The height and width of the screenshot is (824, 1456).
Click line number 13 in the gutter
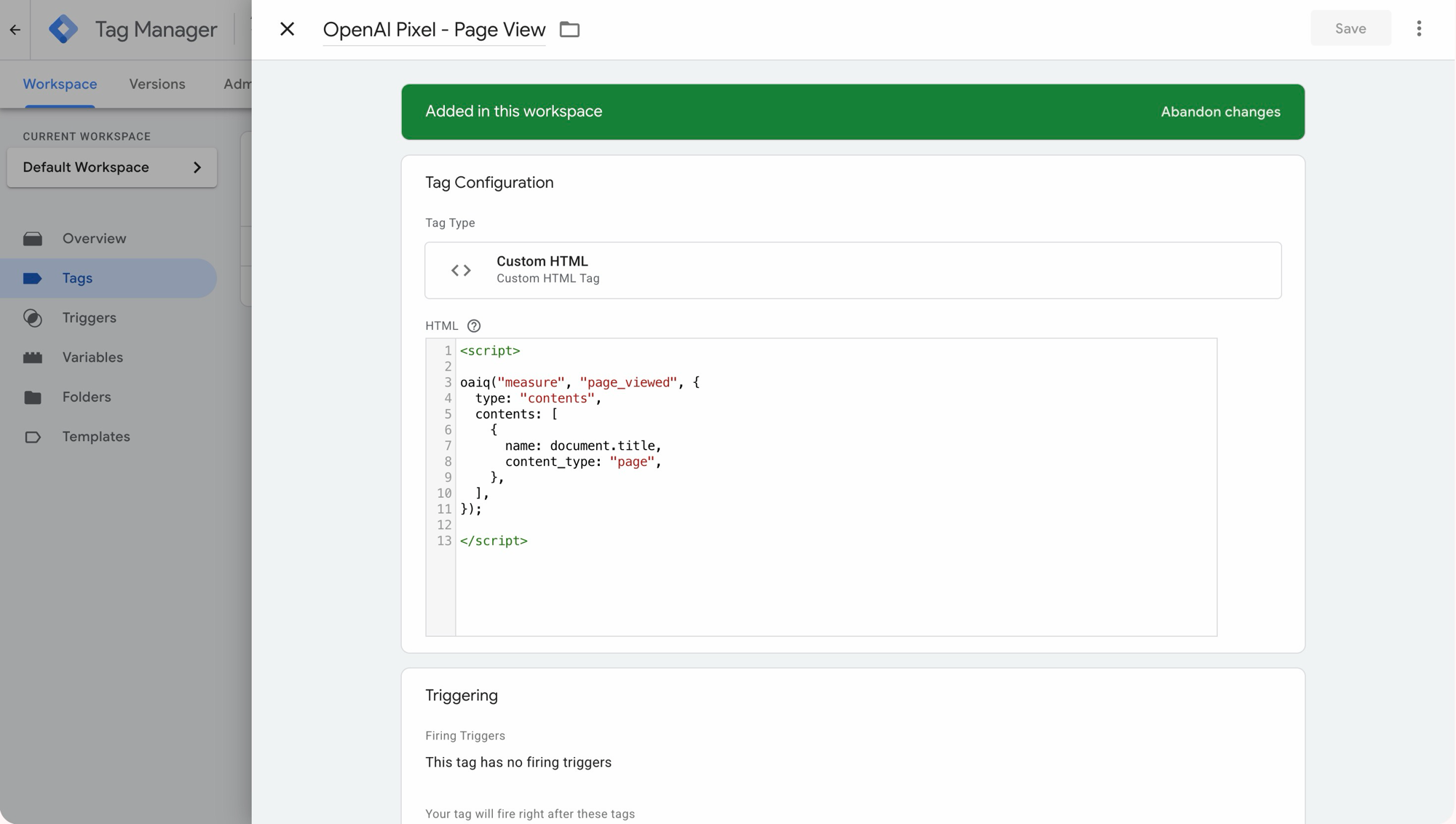[x=444, y=541]
